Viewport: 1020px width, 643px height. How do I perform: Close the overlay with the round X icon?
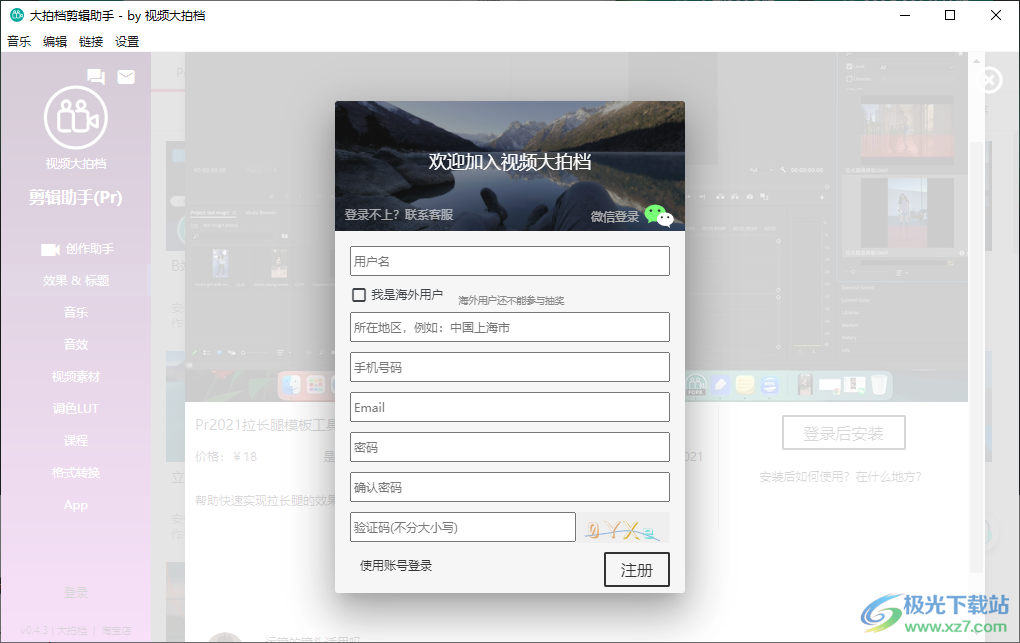(x=989, y=81)
